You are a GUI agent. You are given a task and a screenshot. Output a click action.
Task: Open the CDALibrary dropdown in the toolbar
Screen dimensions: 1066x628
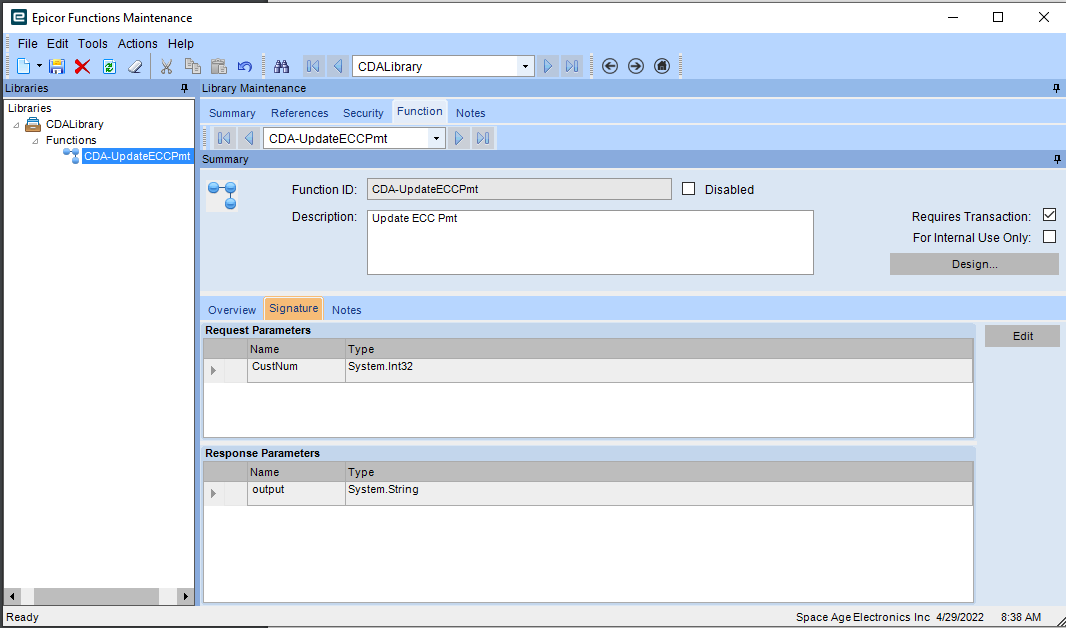[525, 66]
